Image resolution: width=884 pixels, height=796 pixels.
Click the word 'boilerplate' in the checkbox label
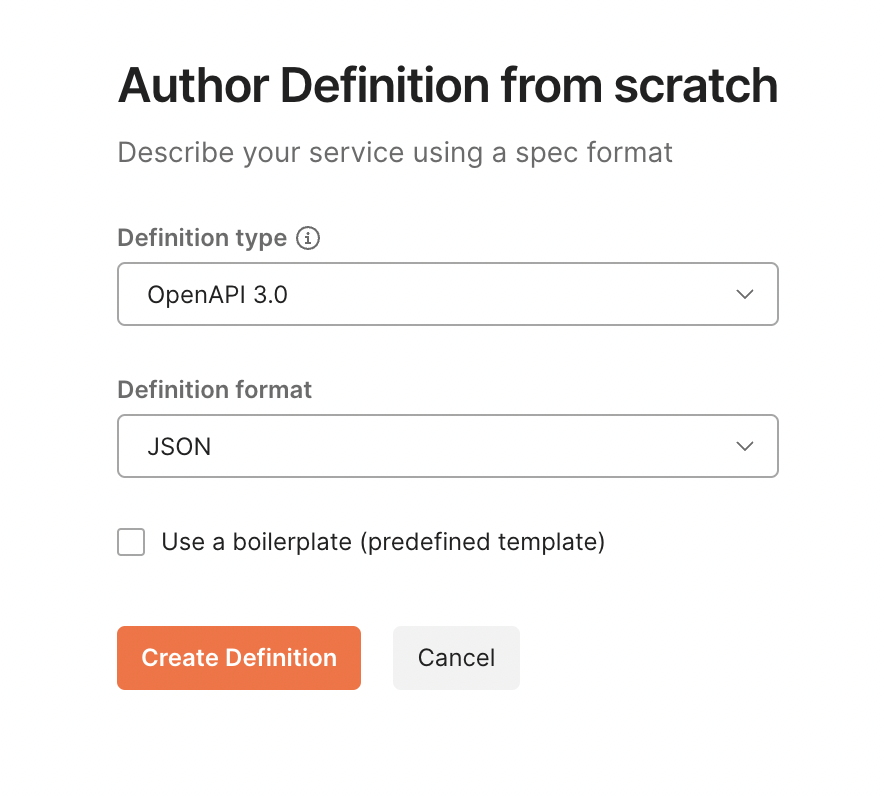(292, 542)
